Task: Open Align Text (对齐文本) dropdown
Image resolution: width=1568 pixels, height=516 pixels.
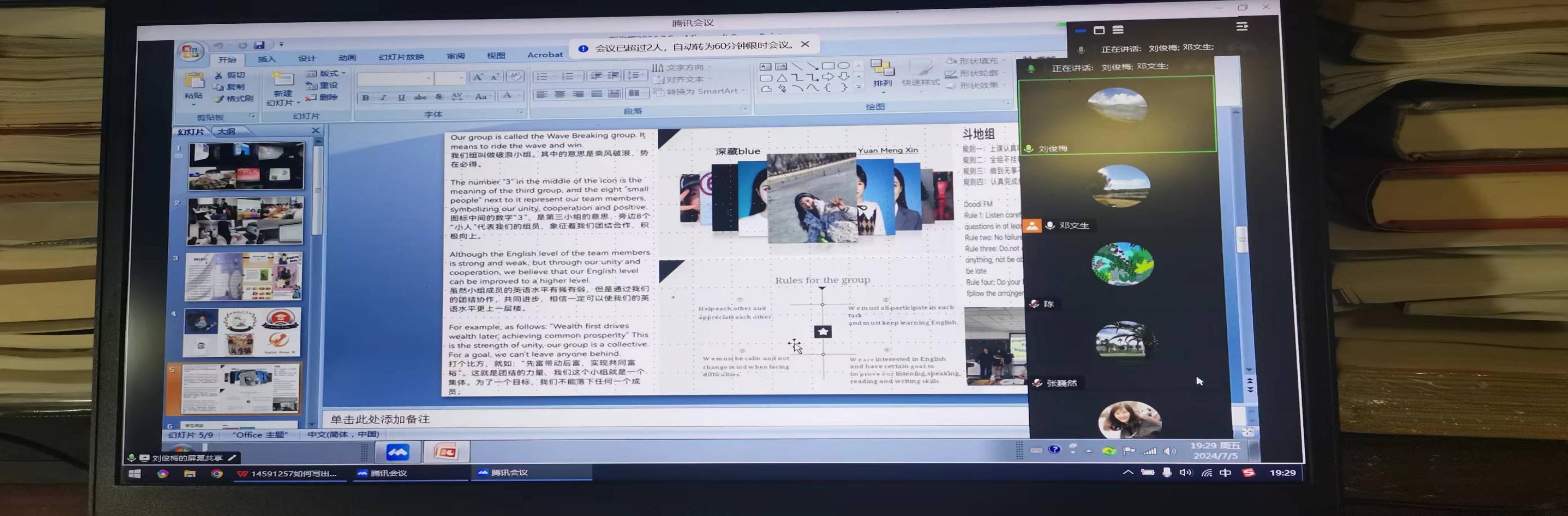Action: click(680, 79)
